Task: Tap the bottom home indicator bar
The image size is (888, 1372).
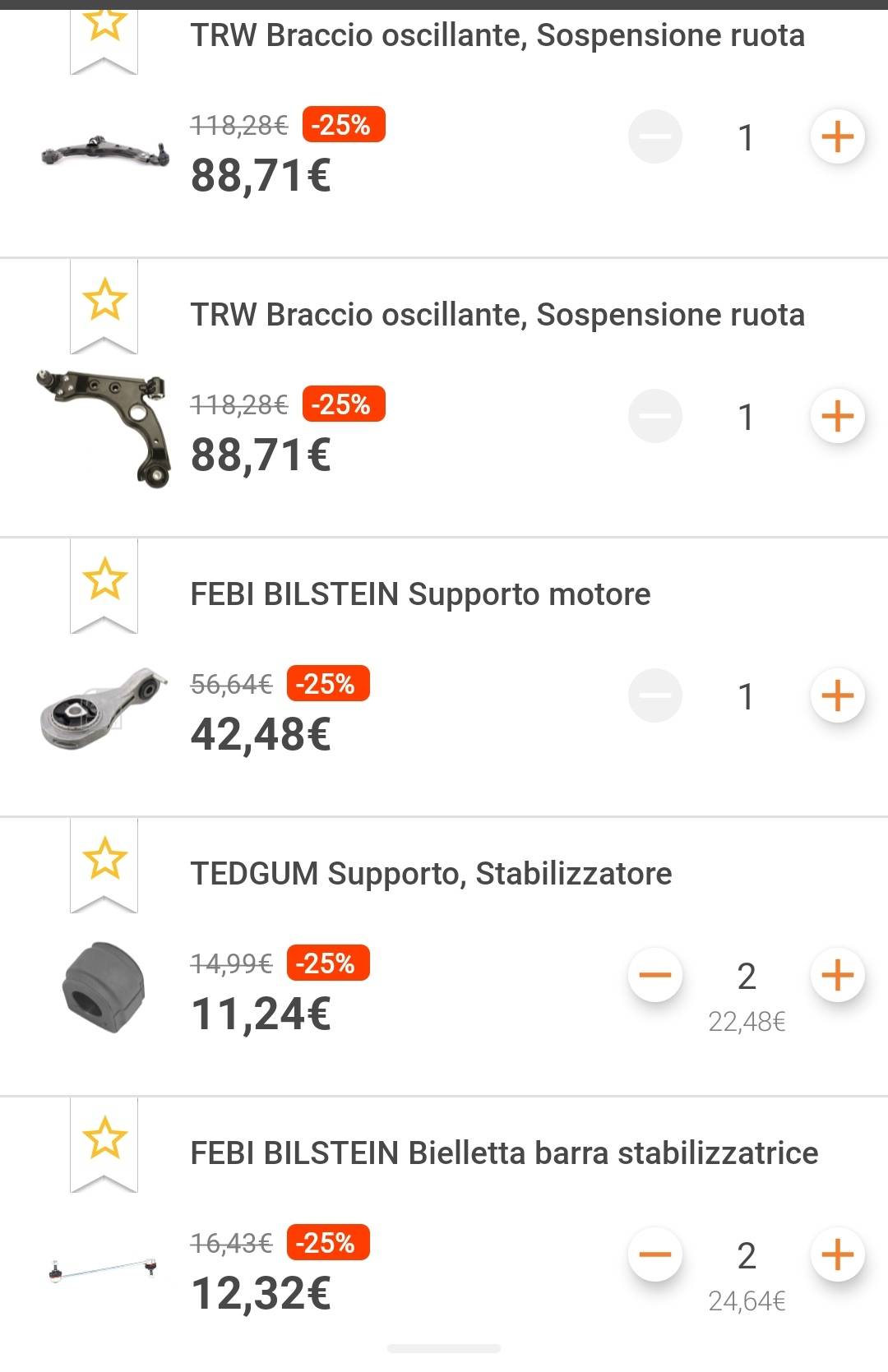Action: click(444, 1348)
